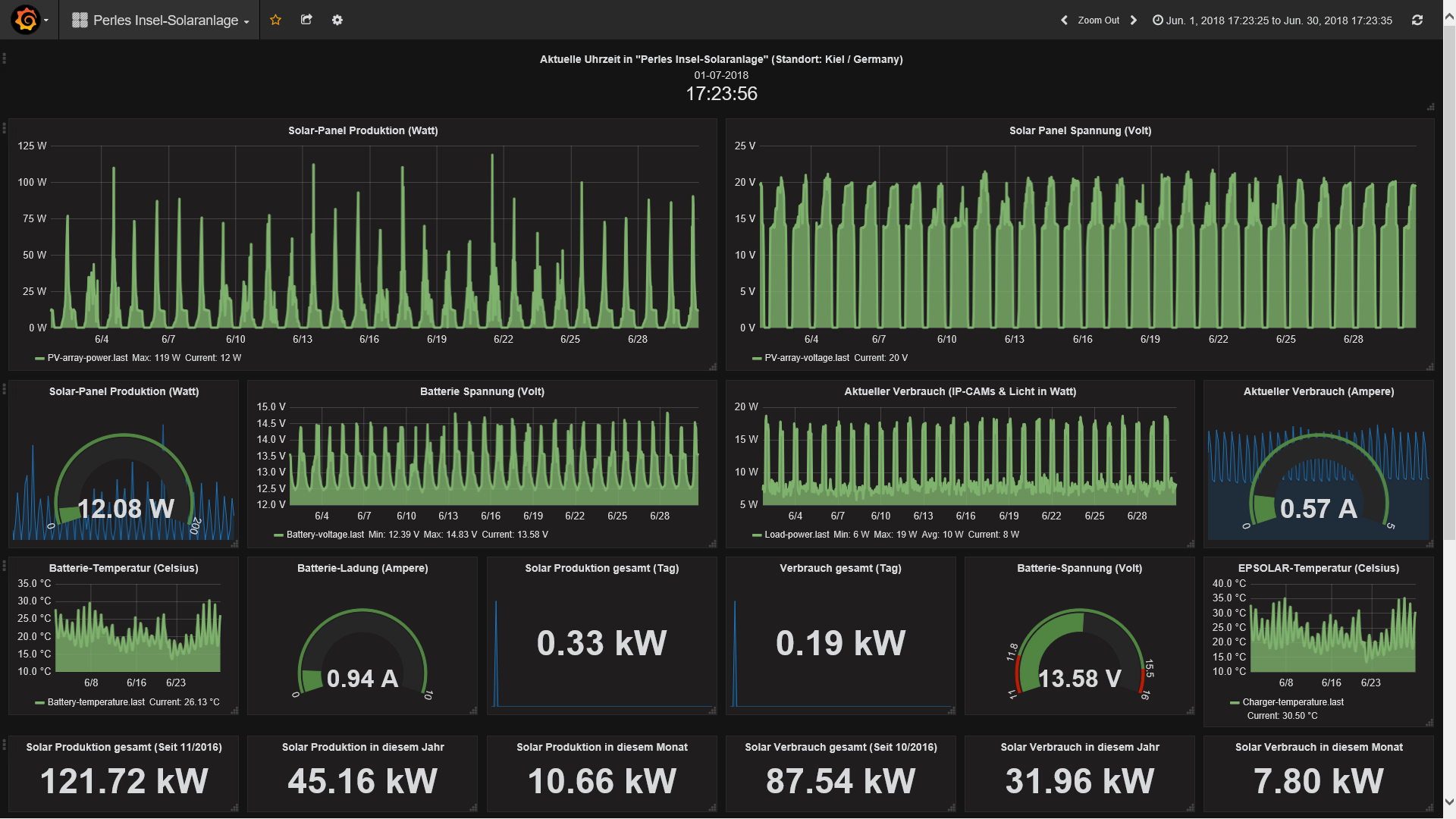Toggle PV-array-power.last legend series
The image size is (1456, 819).
87,358
